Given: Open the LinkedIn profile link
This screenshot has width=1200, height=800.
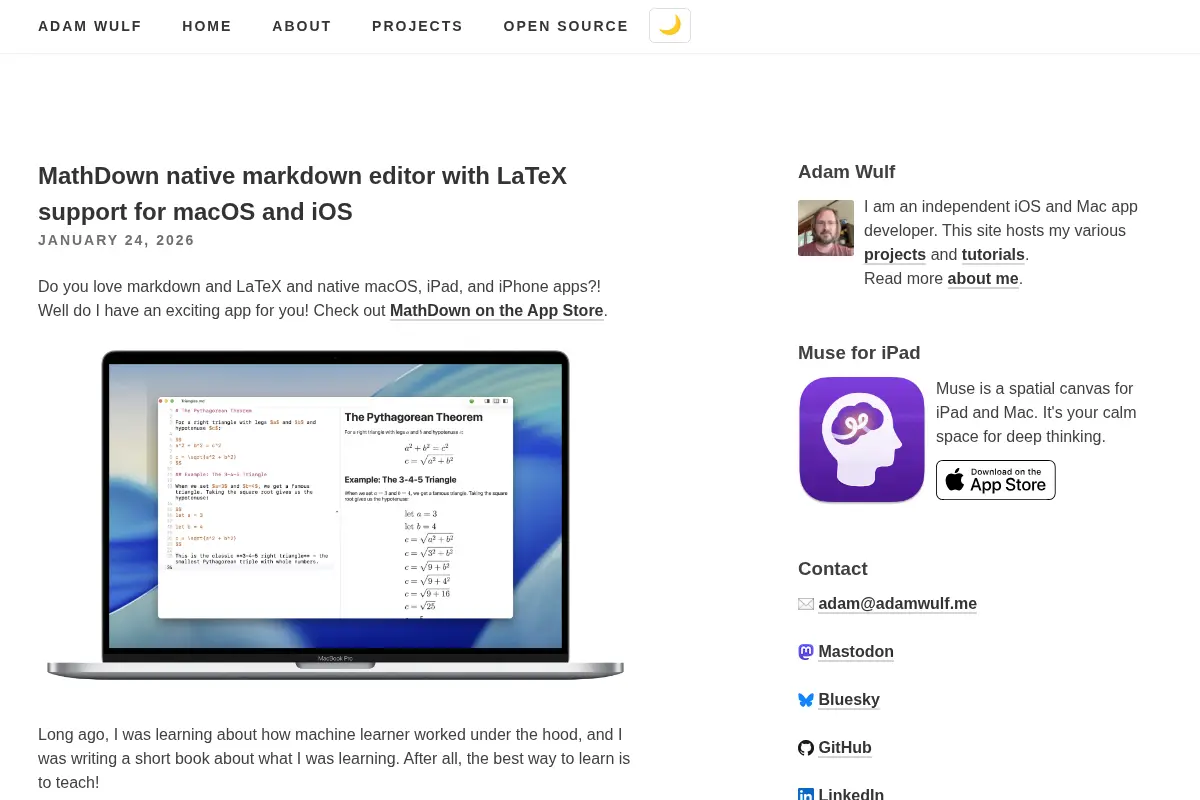Looking at the screenshot, I should coord(851,794).
